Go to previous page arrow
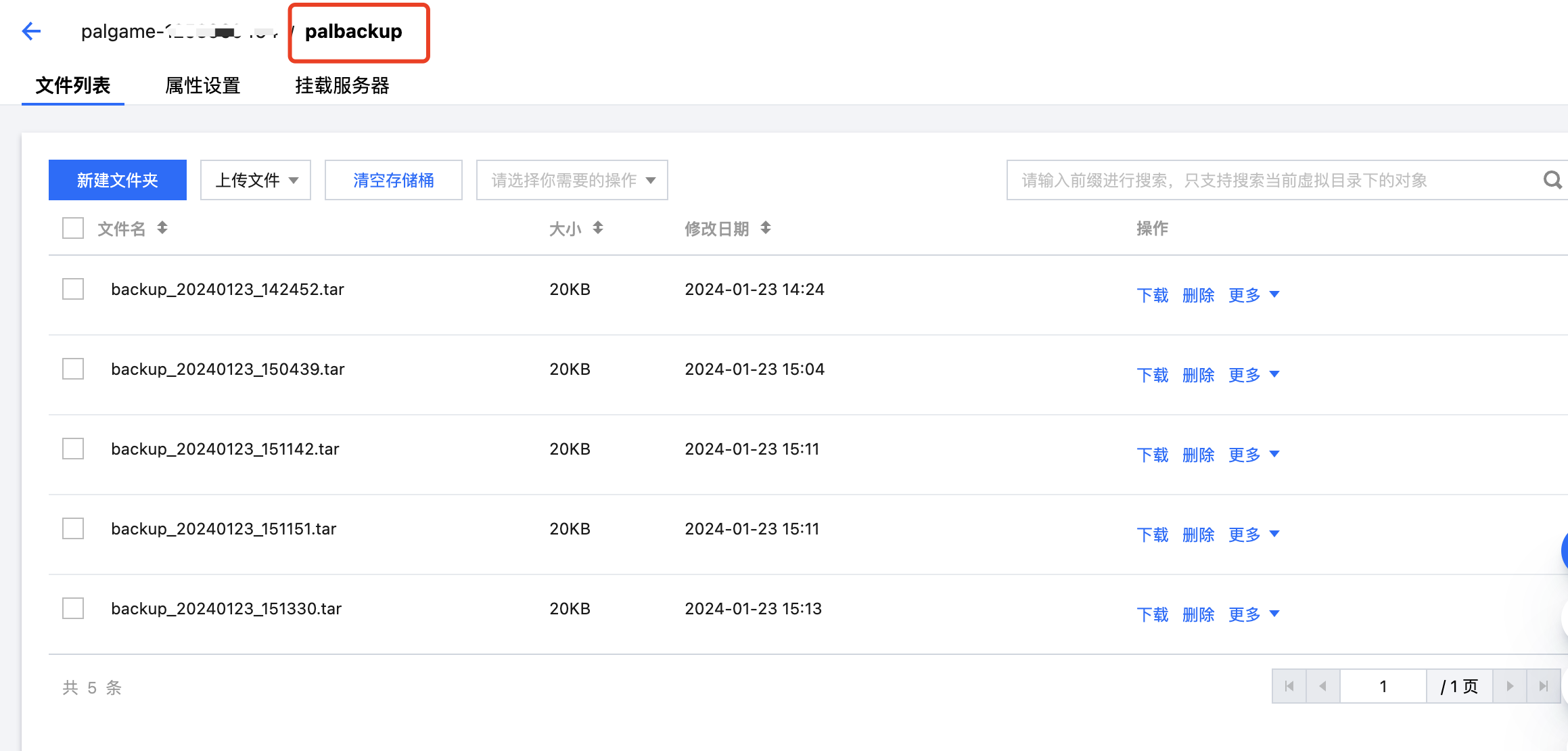 pos(1322,686)
